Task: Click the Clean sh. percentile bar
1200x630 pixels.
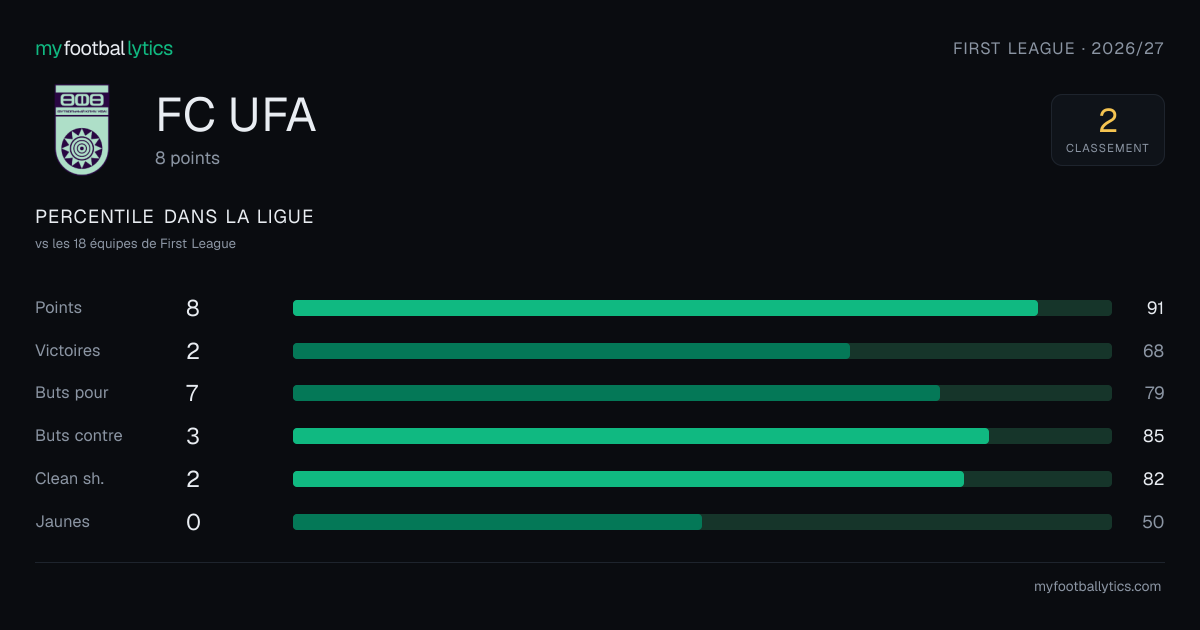Action: (x=702, y=479)
